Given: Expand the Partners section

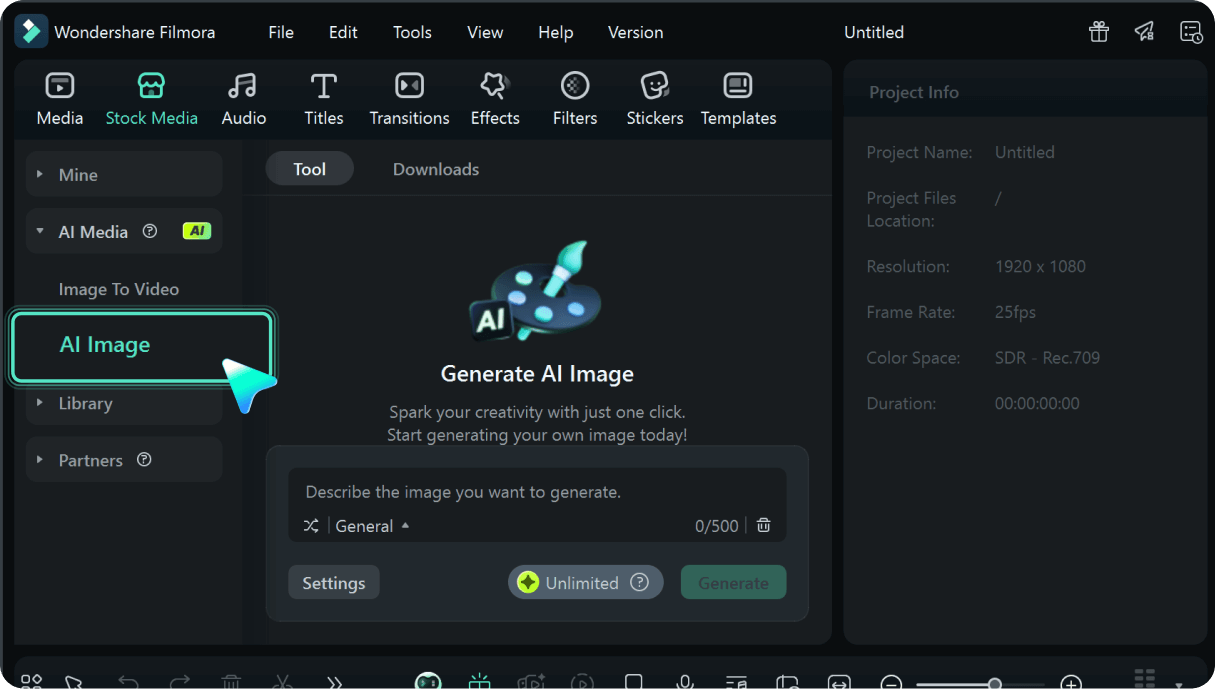Looking at the screenshot, I should (124, 460).
